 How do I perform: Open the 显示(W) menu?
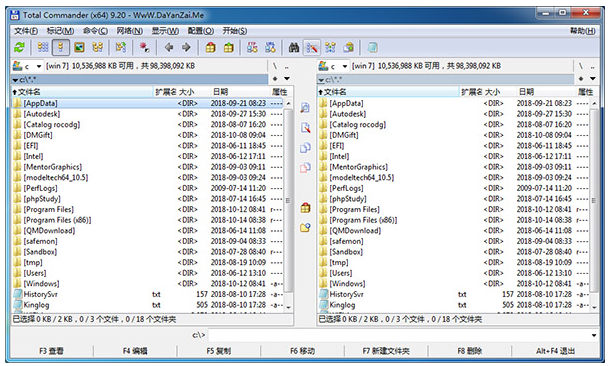(165, 31)
